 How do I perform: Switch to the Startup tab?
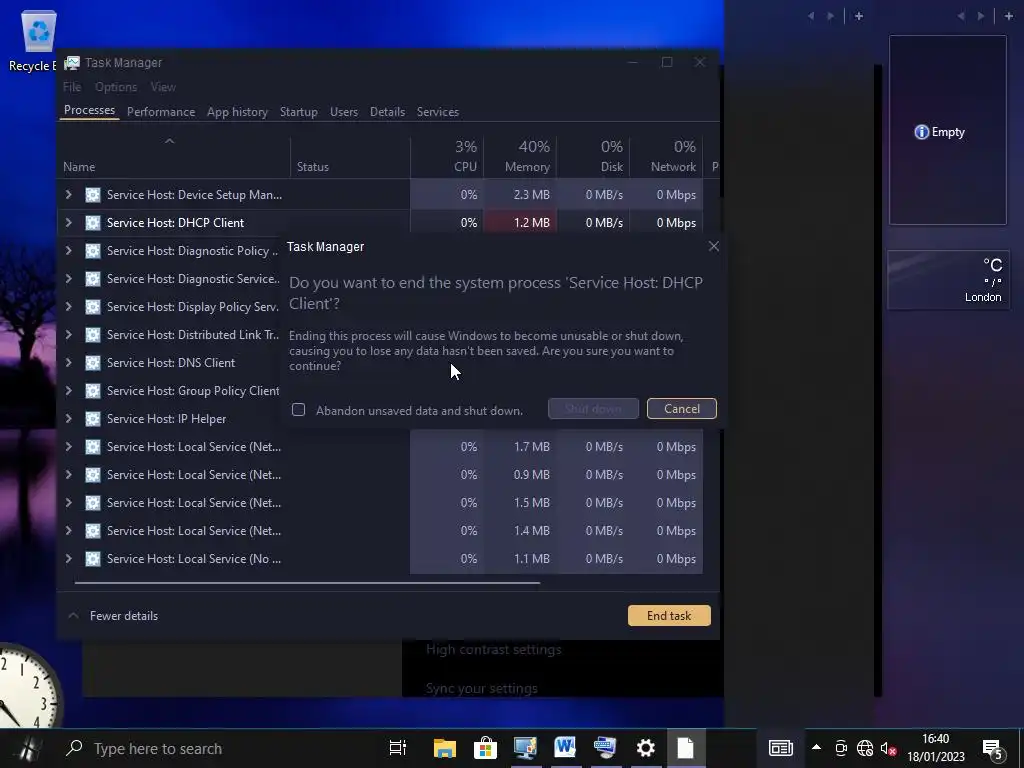(x=298, y=112)
